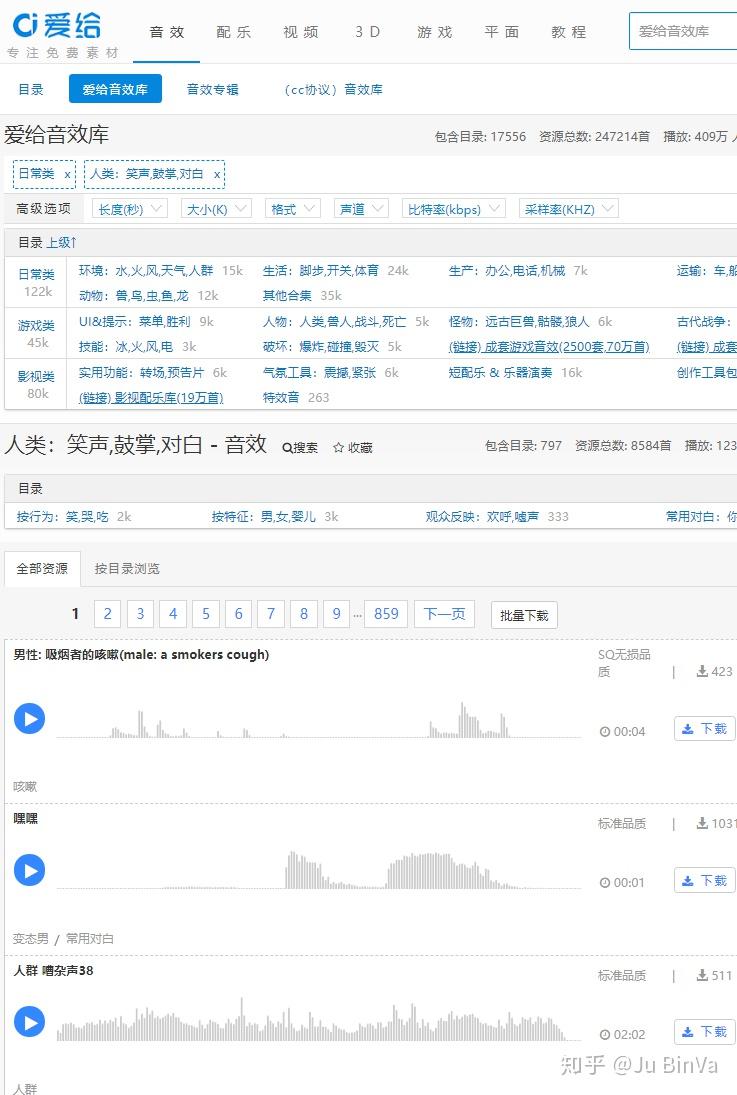Open the 长度(秒) dropdown
The image size is (737, 1095).
(130, 209)
